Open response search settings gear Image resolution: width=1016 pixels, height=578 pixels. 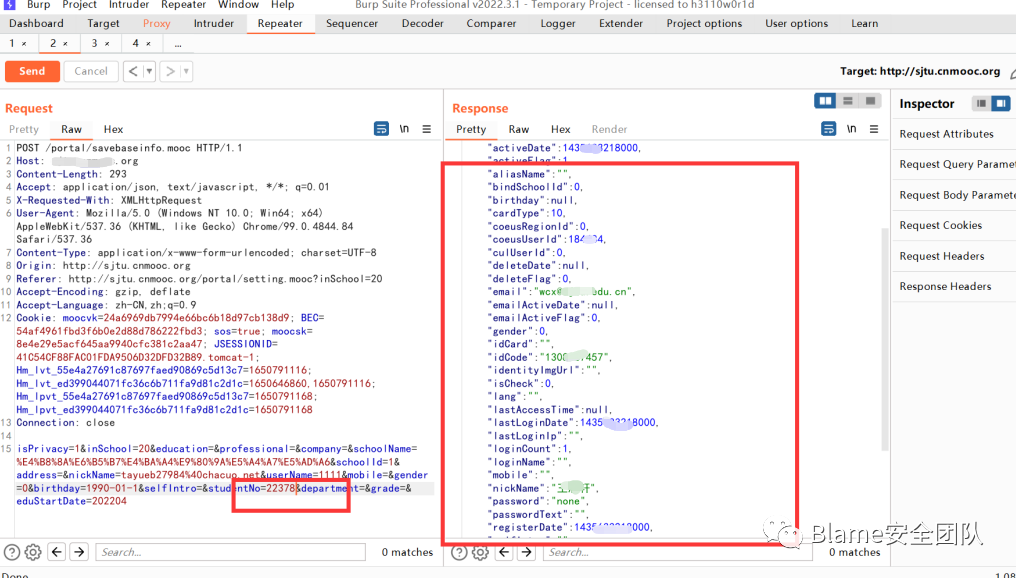(480, 553)
